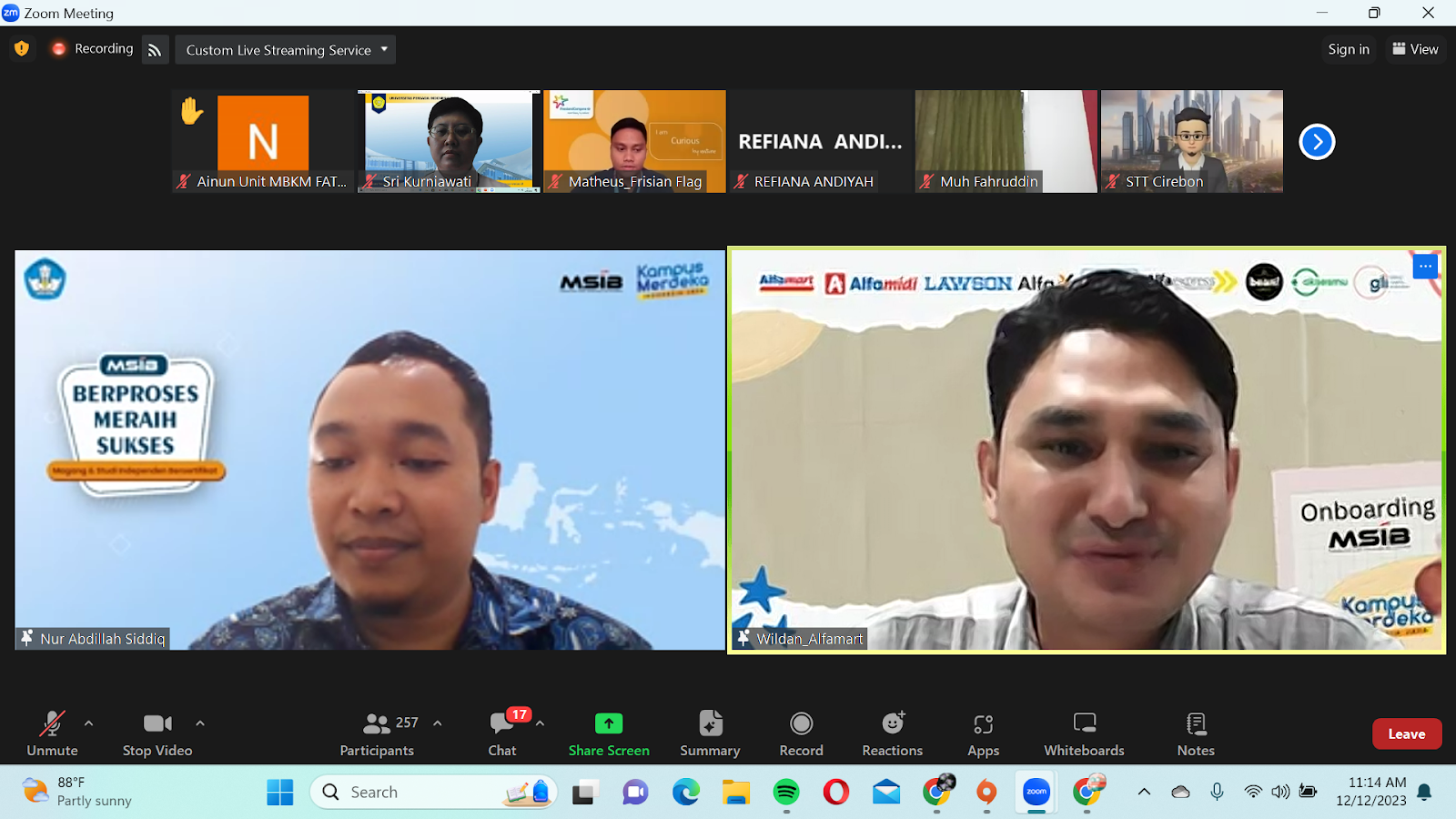This screenshot has width=1456, height=819.
Task: Expand chat options arrow
Action: click(x=540, y=723)
